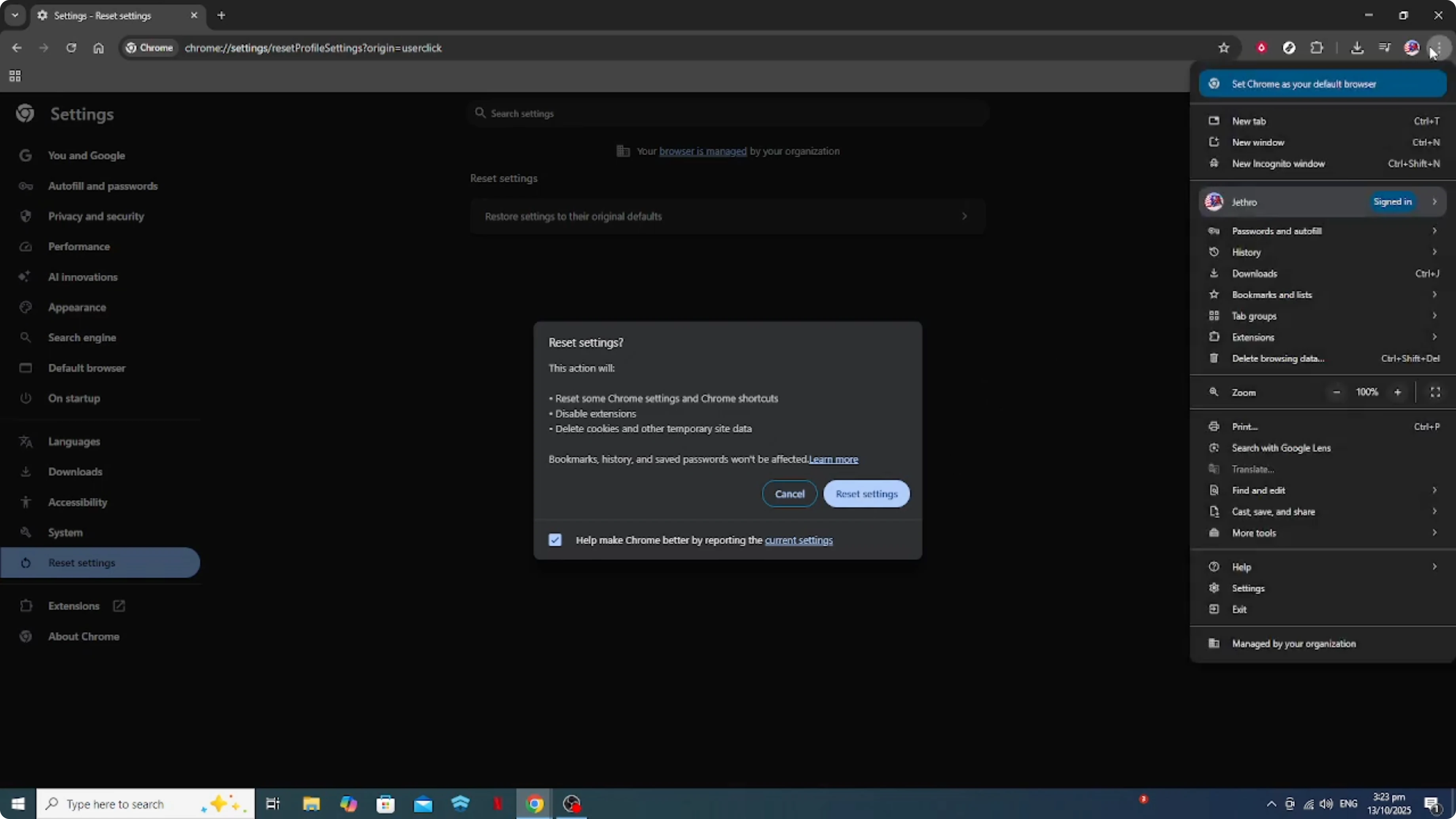This screenshot has width=1456, height=819.
Task: Expand the History submenu
Action: (x=1323, y=253)
